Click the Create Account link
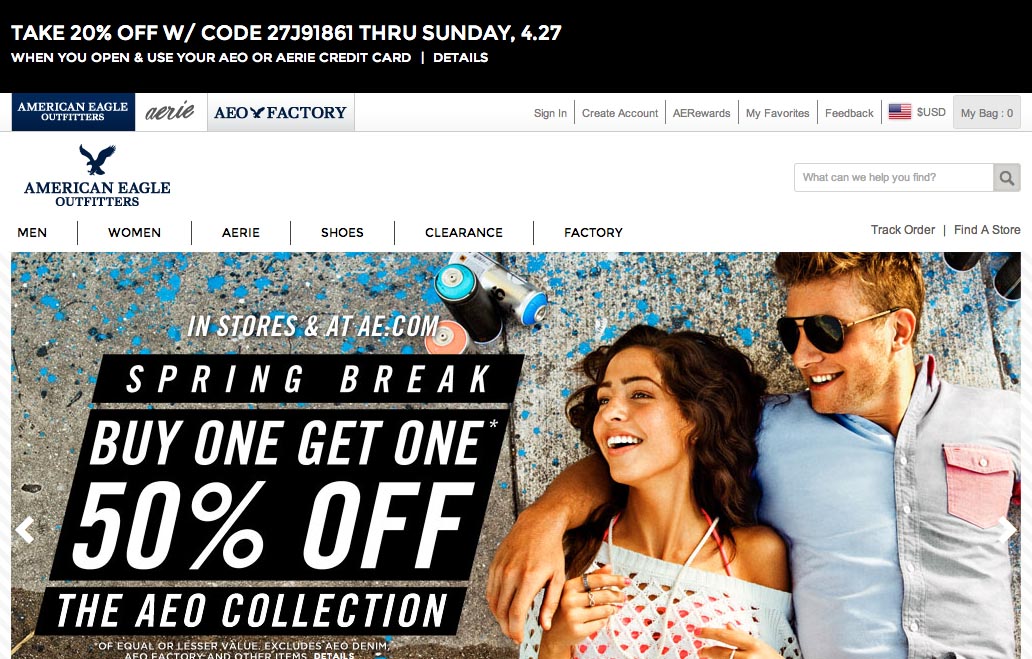Screen dimensions: 1032x659 point(620,113)
